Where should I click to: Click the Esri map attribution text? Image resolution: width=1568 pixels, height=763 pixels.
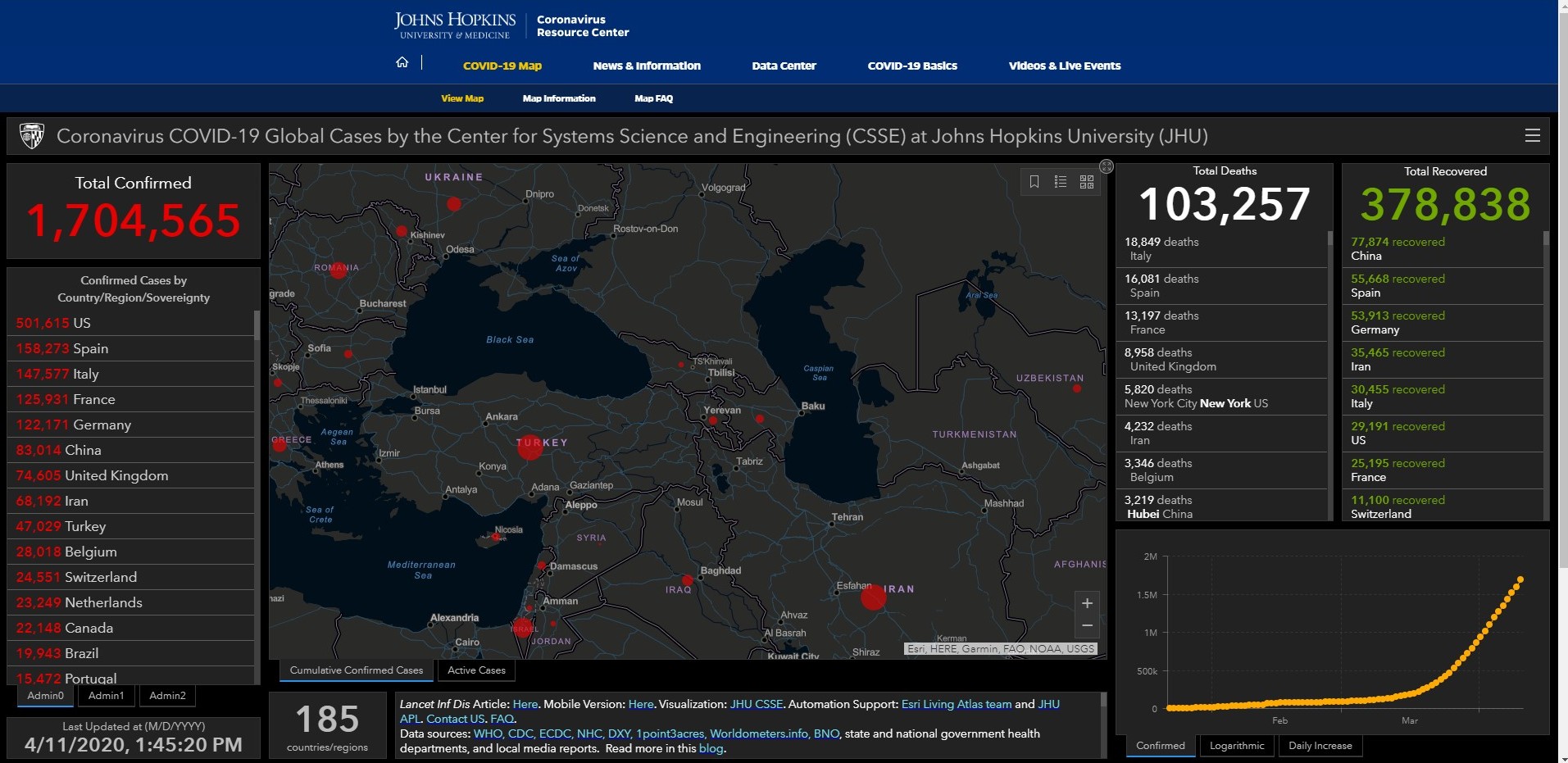(x=1000, y=648)
